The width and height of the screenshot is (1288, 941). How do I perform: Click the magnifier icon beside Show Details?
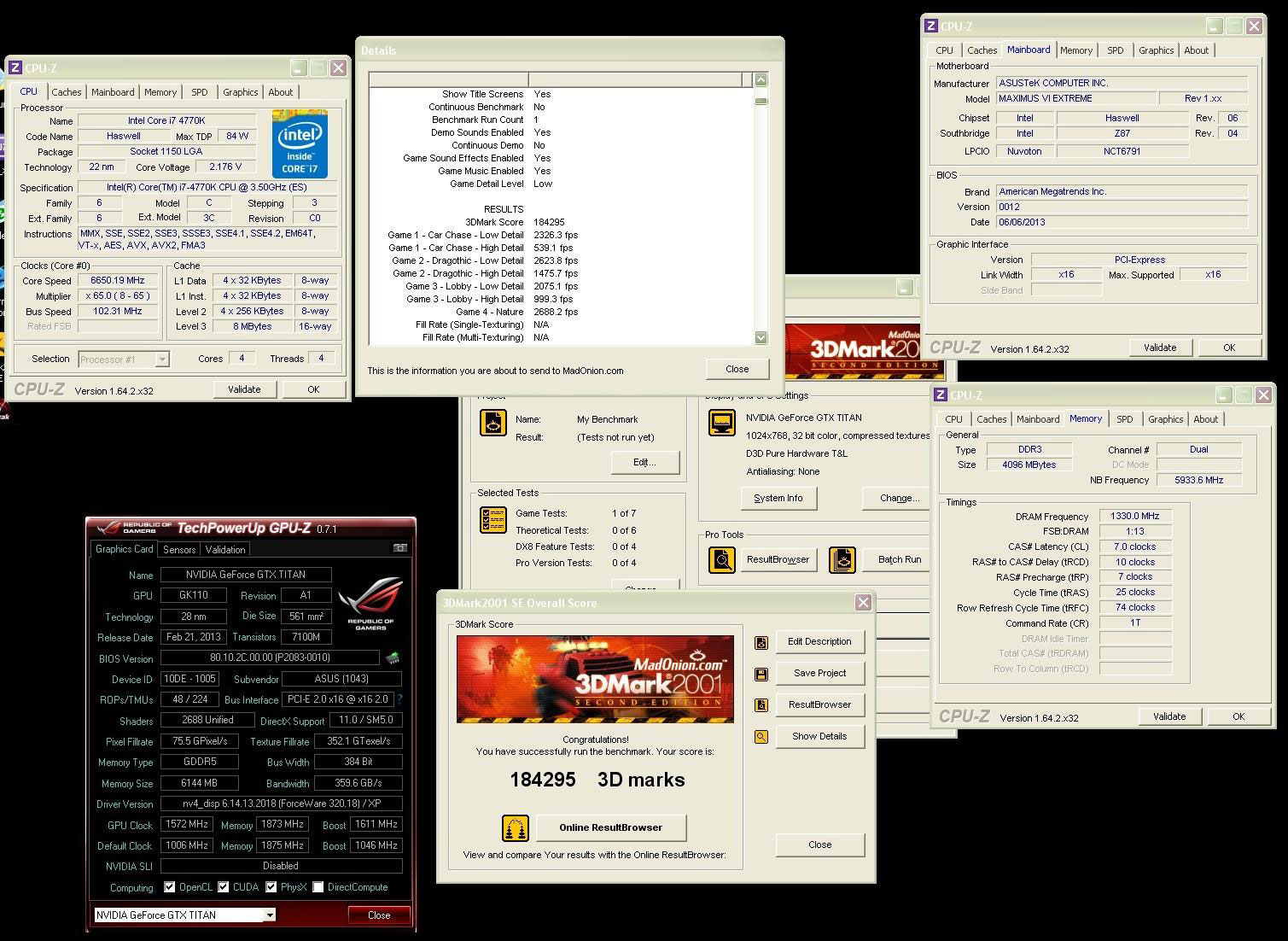(x=761, y=737)
